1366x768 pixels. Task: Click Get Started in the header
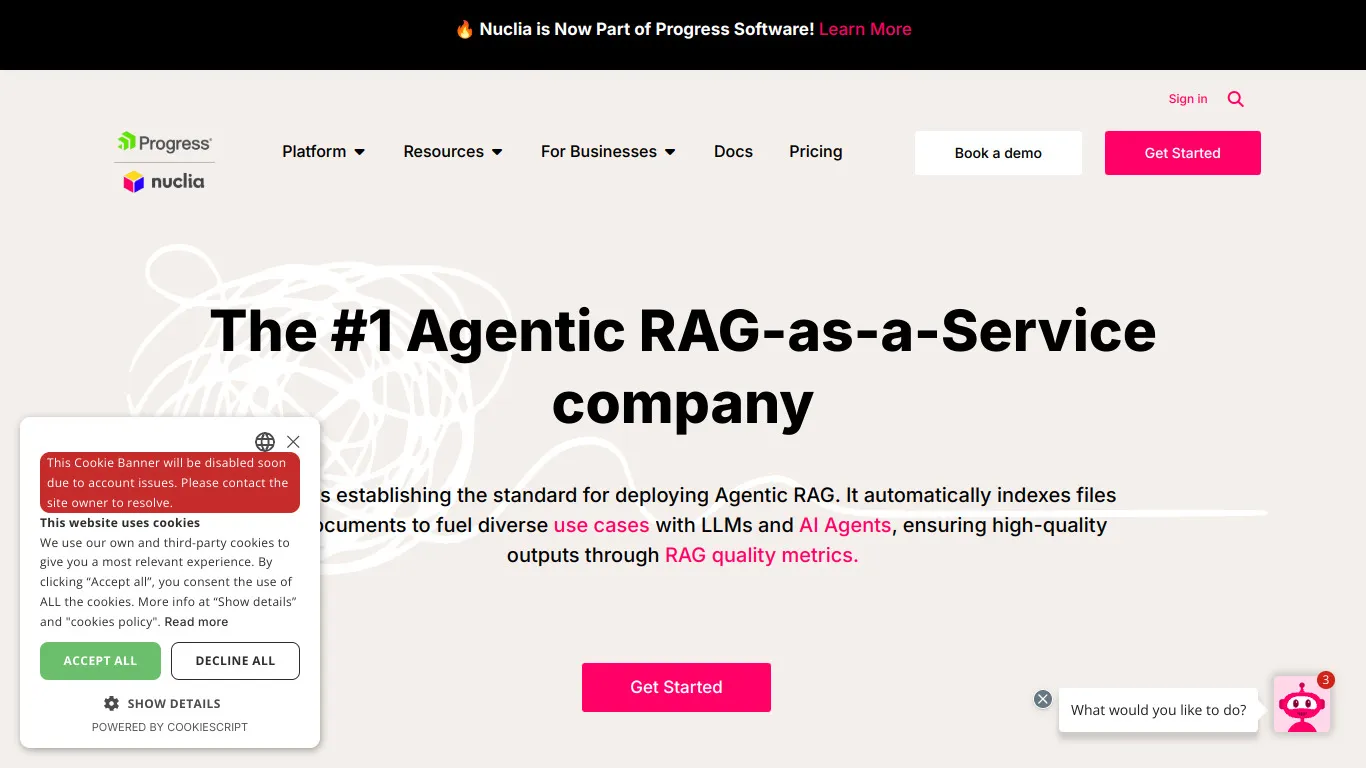(1183, 153)
